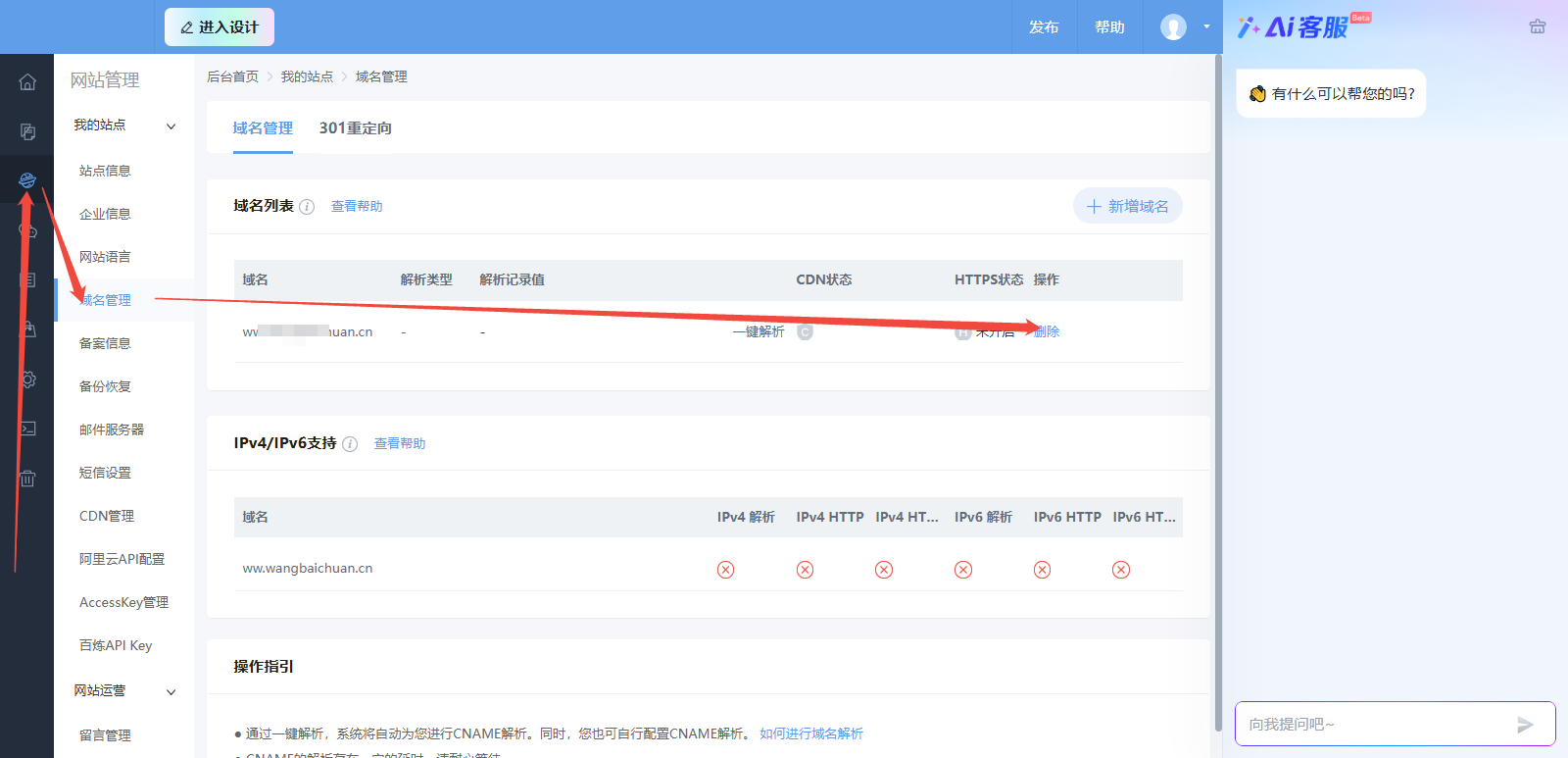Click the HTTPS状态 column header
This screenshot has width=1568, height=758.
coord(989,280)
